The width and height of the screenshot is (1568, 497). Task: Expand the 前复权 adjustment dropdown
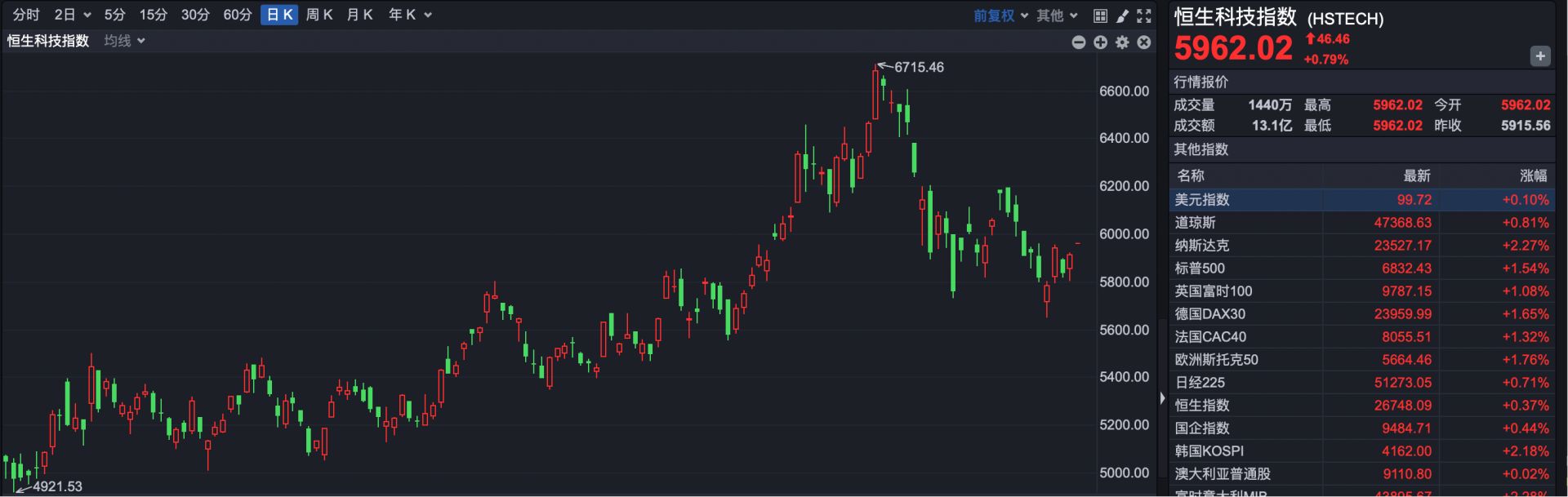pyautogui.click(x=1000, y=16)
